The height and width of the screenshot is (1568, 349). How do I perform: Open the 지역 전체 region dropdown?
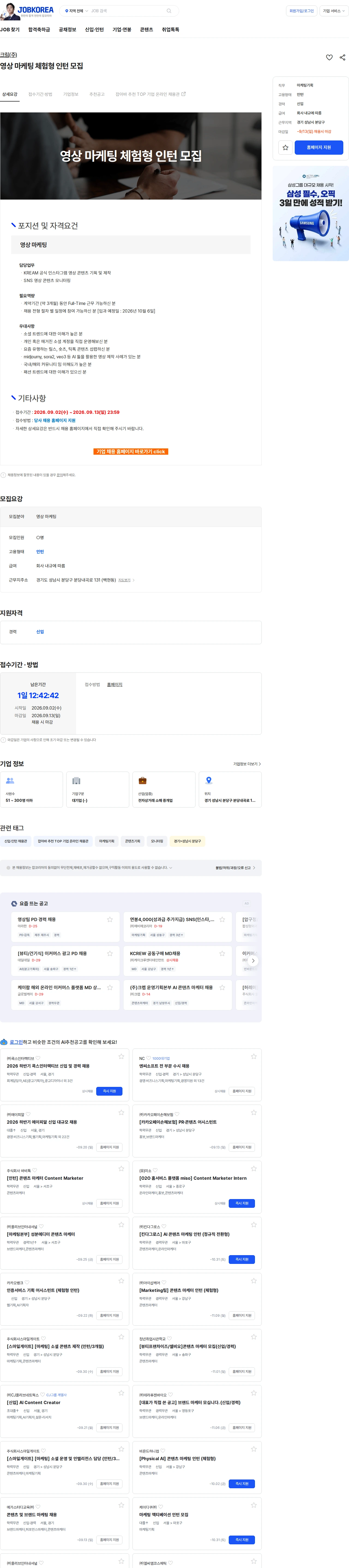(x=76, y=11)
